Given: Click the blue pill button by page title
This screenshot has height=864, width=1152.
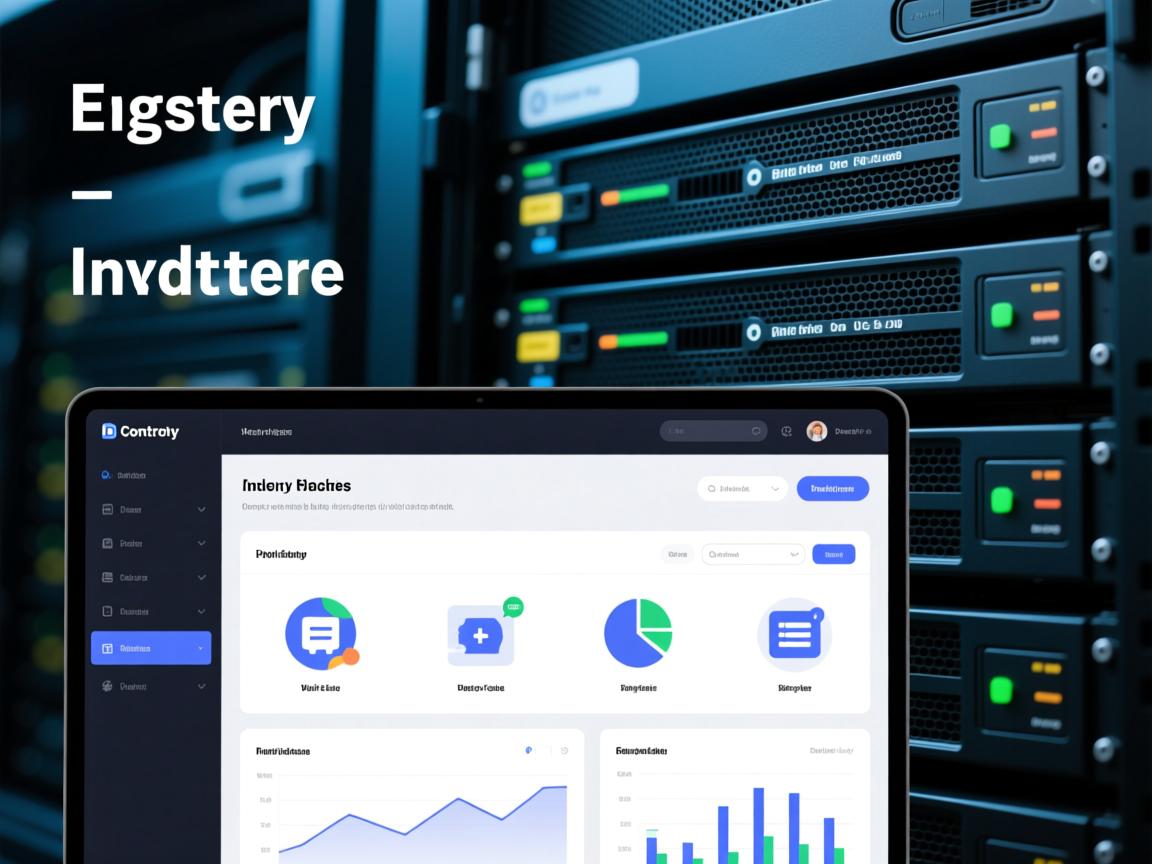Looking at the screenshot, I should (x=832, y=489).
